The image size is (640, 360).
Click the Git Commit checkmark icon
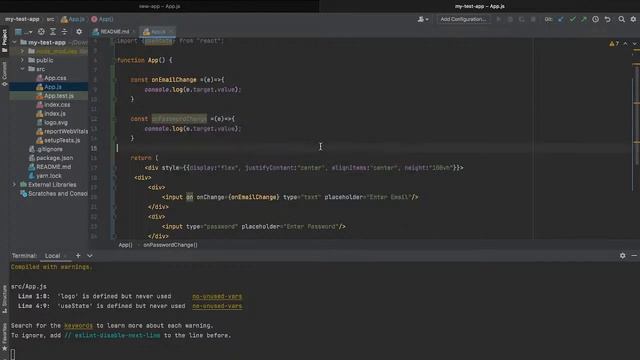click(x=573, y=19)
